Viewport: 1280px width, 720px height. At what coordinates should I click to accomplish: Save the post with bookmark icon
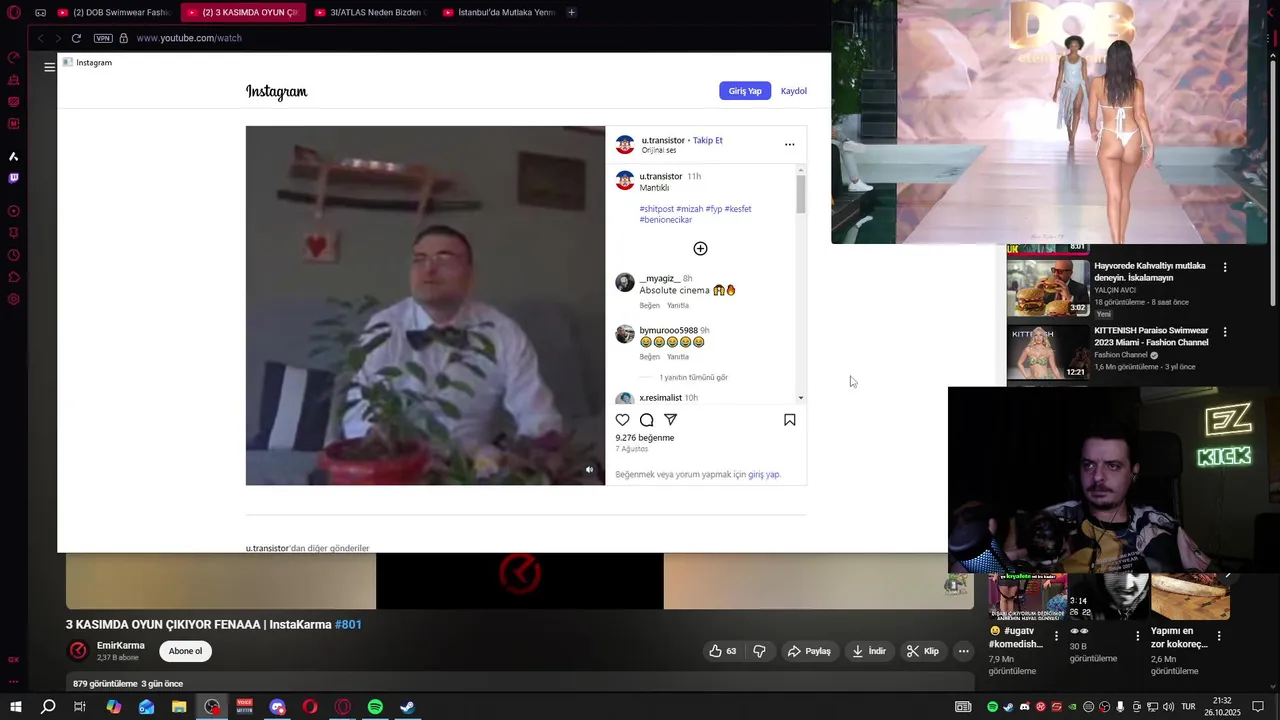tap(789, 420)
